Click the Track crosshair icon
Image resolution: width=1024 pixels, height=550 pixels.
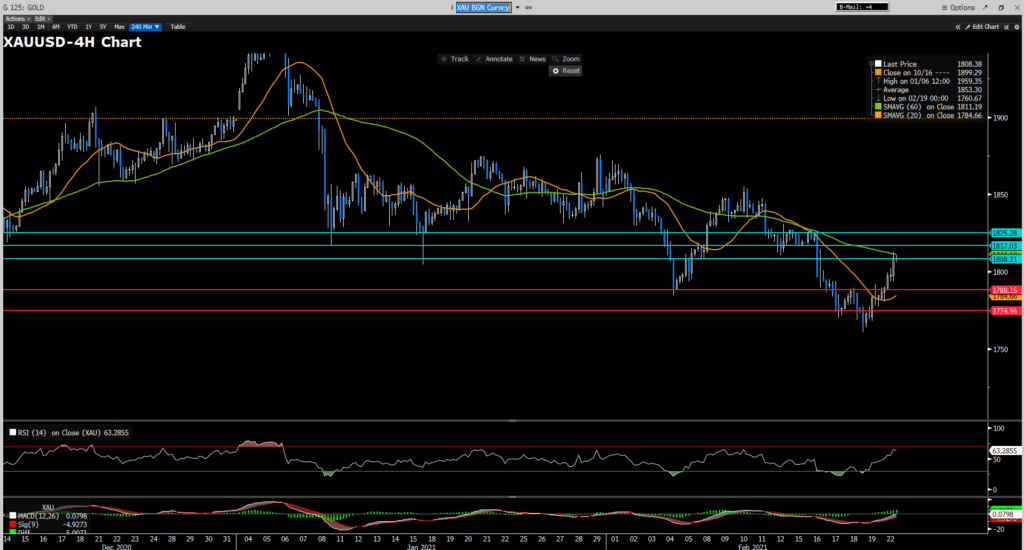point(443,59)
